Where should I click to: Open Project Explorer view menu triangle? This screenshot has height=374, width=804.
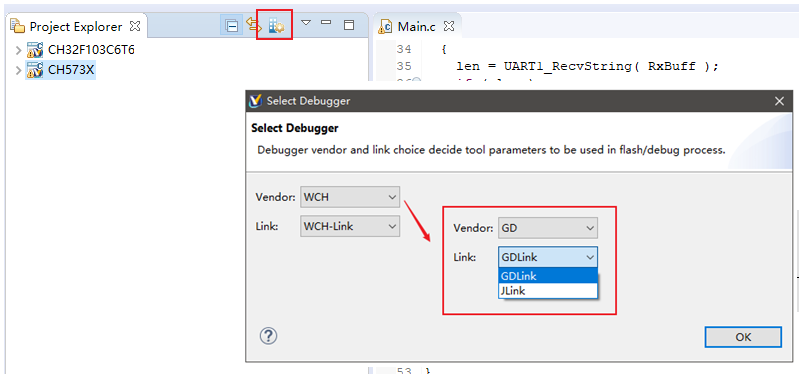click(306, 23)
